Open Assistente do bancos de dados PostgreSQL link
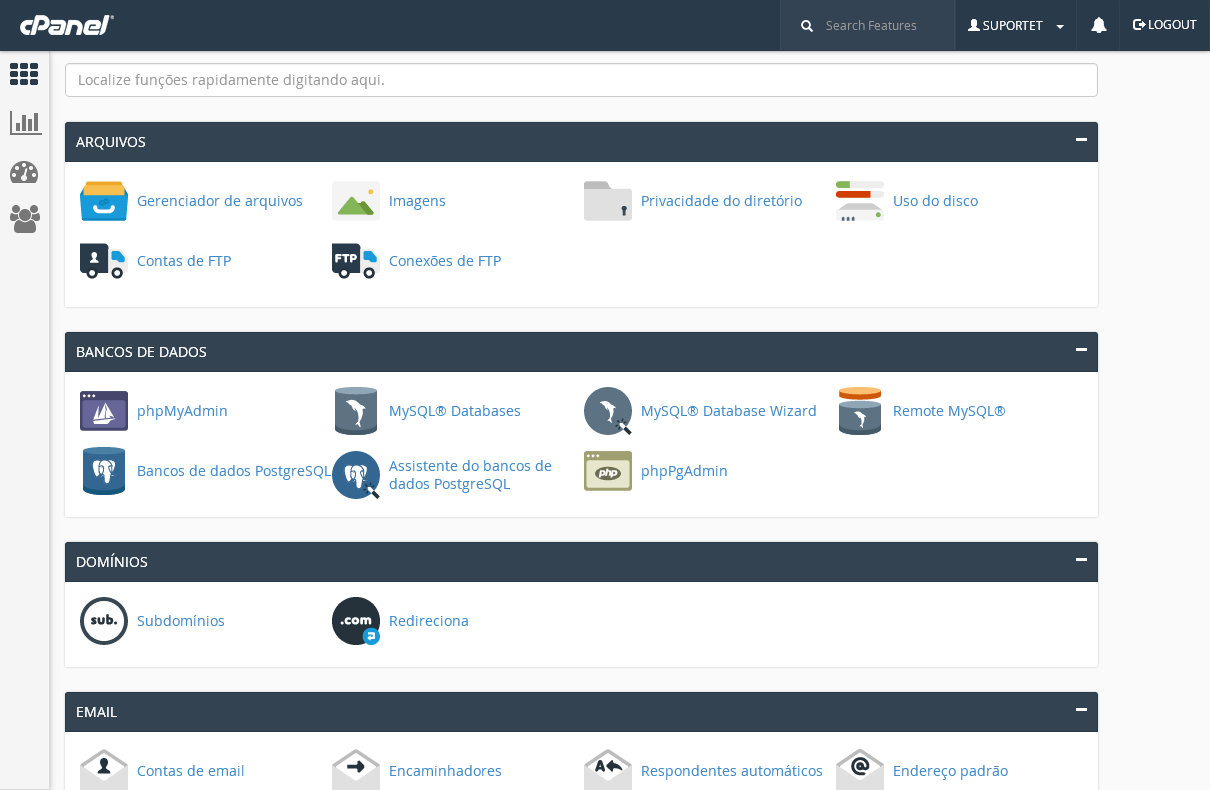Screen dimensions: 1210x790 click(470, 475)
